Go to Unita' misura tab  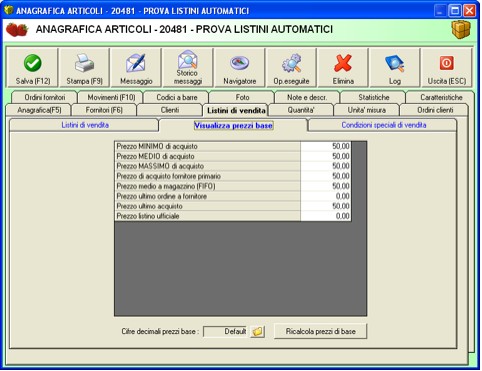[x=367, y=110]
